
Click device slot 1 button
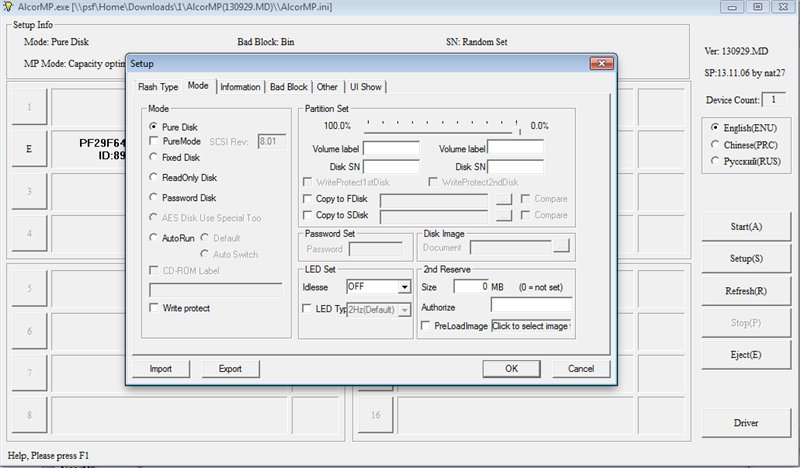[x=29, y=107]
